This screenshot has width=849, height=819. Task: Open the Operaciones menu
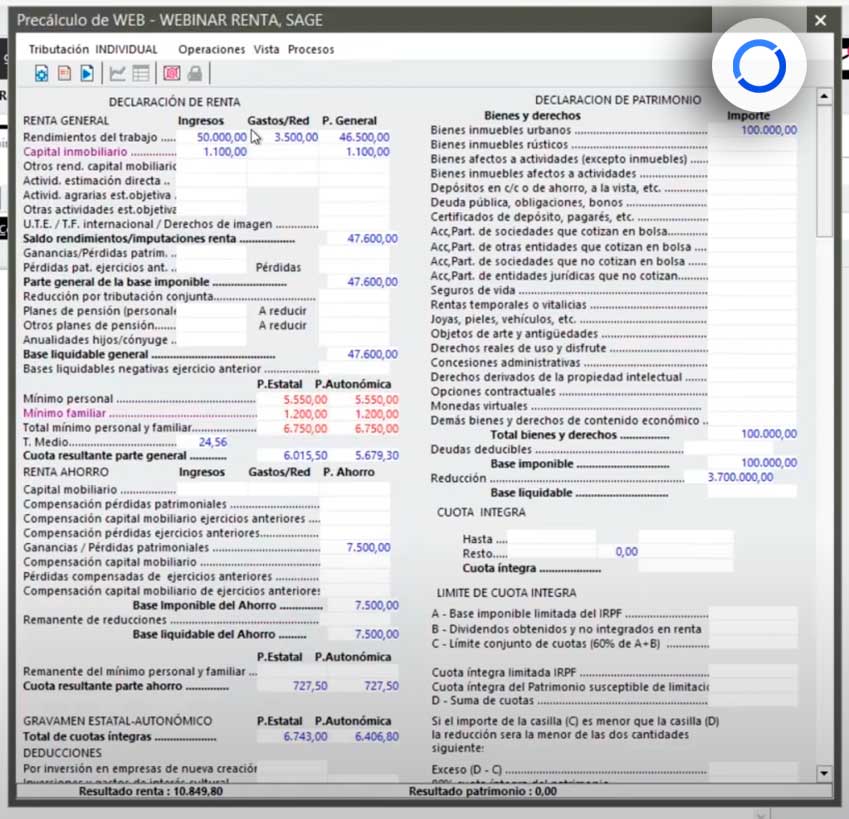point(211,49)
